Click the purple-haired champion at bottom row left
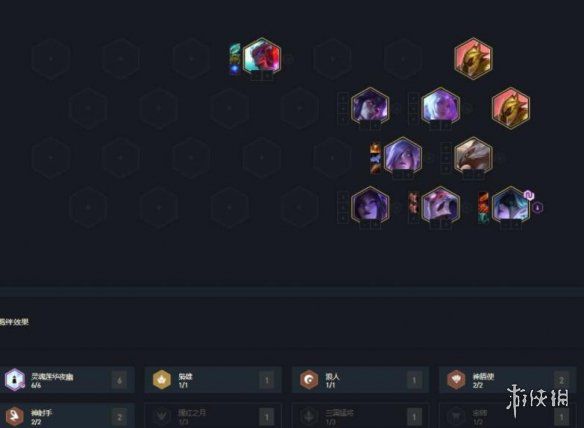 [x=370, y=207]
